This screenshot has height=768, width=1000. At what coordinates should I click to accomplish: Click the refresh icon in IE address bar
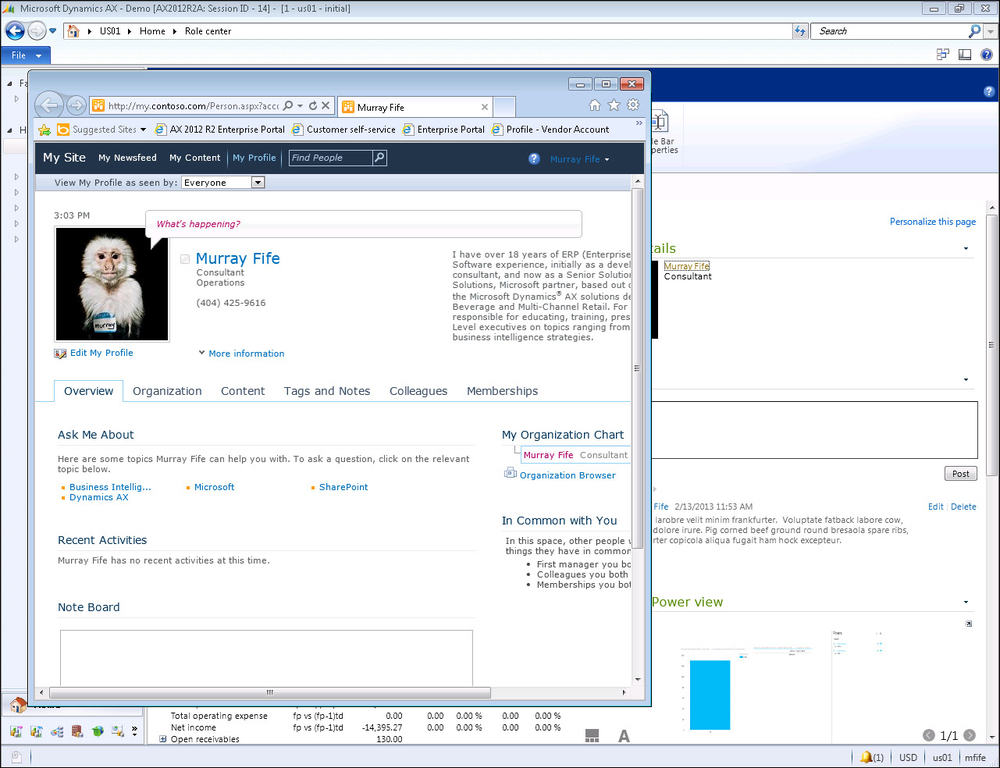click(x=312, y=106)
